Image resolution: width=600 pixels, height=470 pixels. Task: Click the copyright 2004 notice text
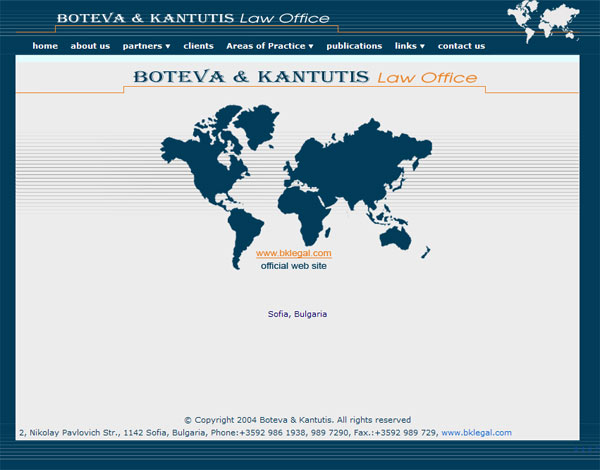[298, 420]
